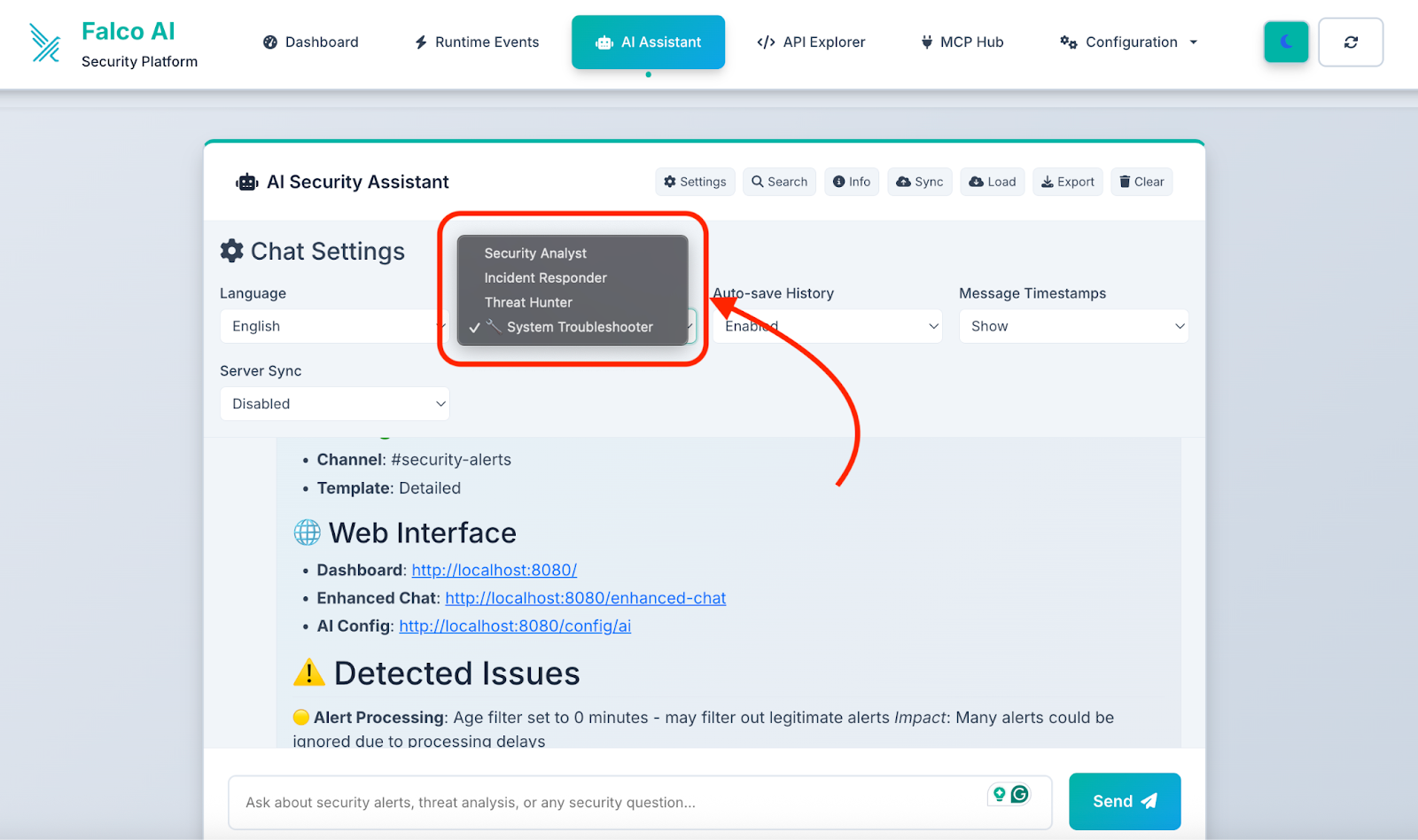Click the Chat Settings gear icon
This screenshot has height=840, width=1418.
tap(232, 251)
